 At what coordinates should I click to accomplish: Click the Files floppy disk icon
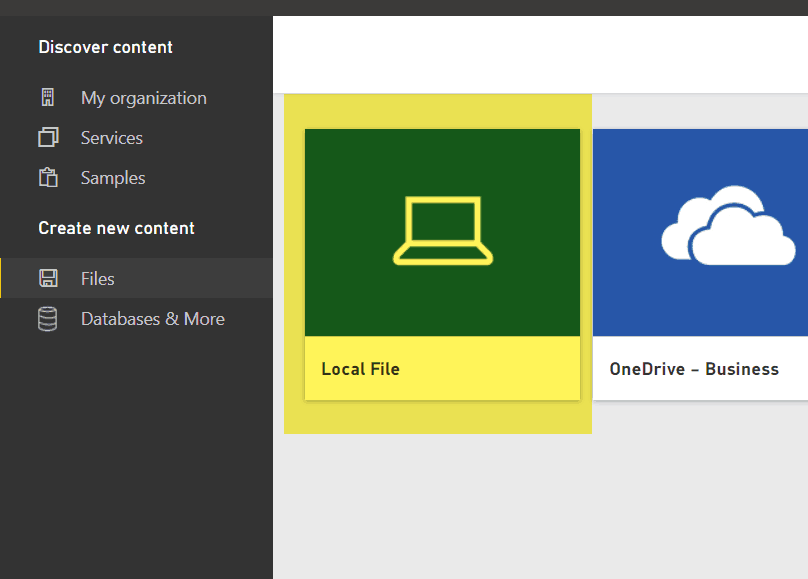point(47,279)
